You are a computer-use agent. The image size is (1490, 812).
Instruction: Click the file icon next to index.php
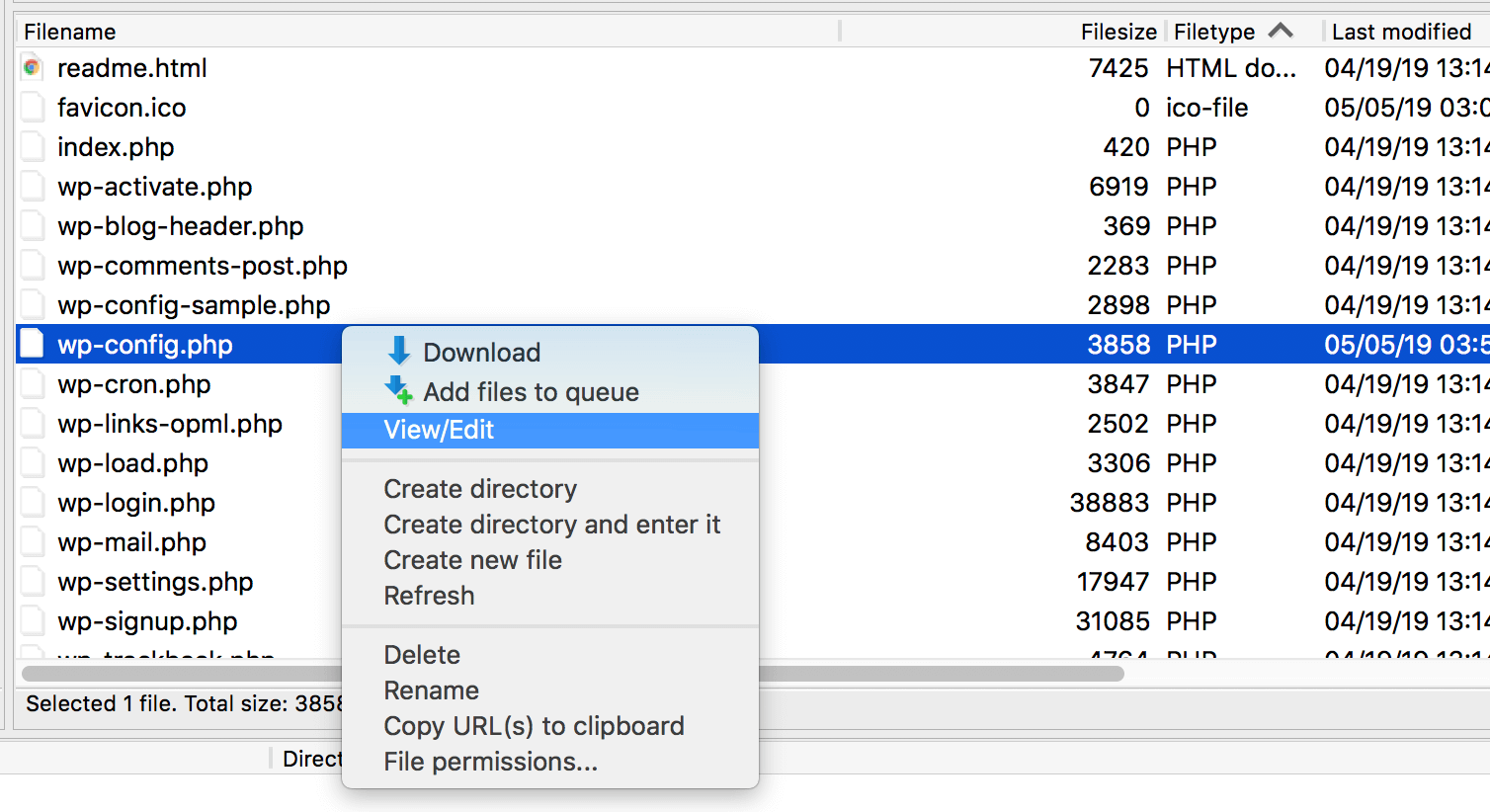point(31,146)
